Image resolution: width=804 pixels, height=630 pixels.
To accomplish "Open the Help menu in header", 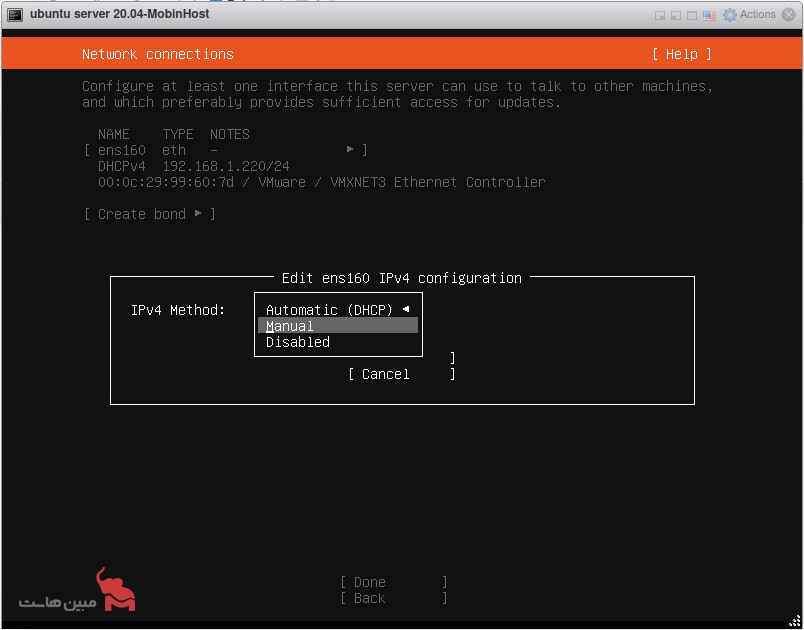I will (x=681, y=54).
